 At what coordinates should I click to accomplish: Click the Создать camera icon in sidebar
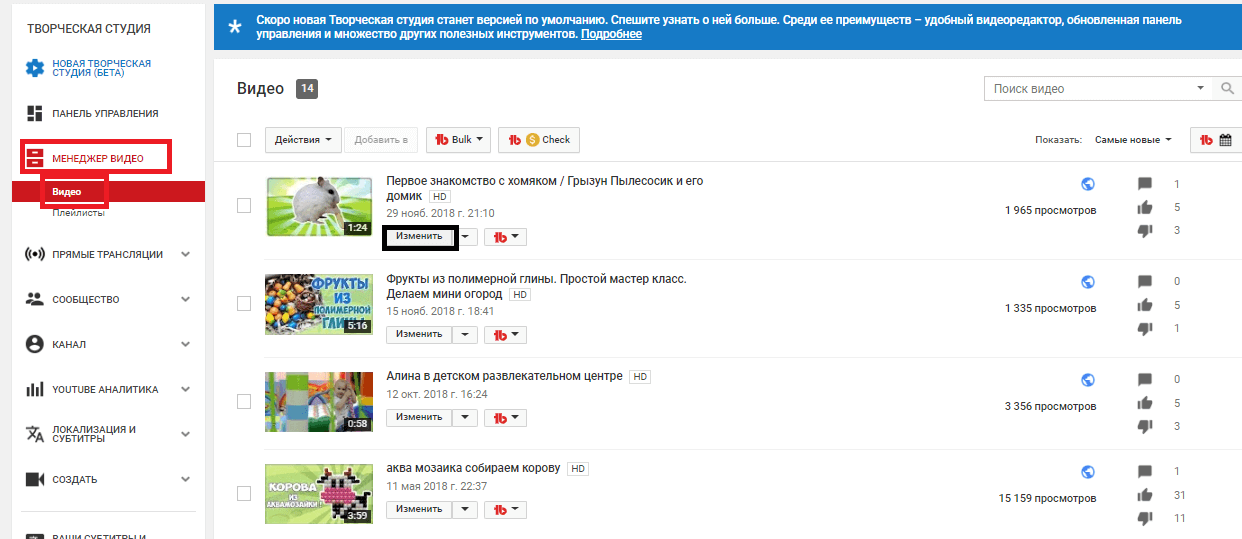(35, 479)
